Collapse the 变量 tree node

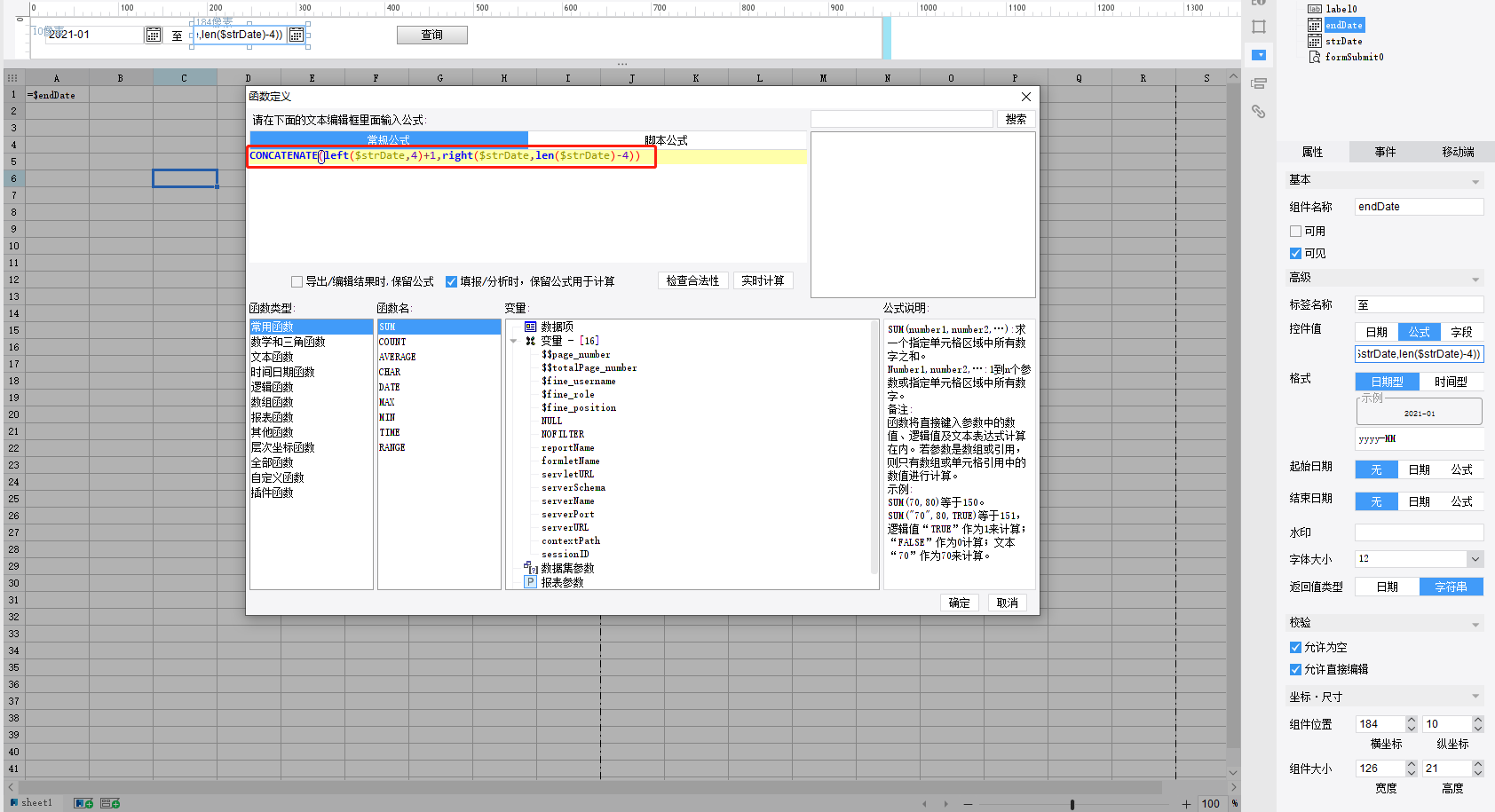[514, 341]
